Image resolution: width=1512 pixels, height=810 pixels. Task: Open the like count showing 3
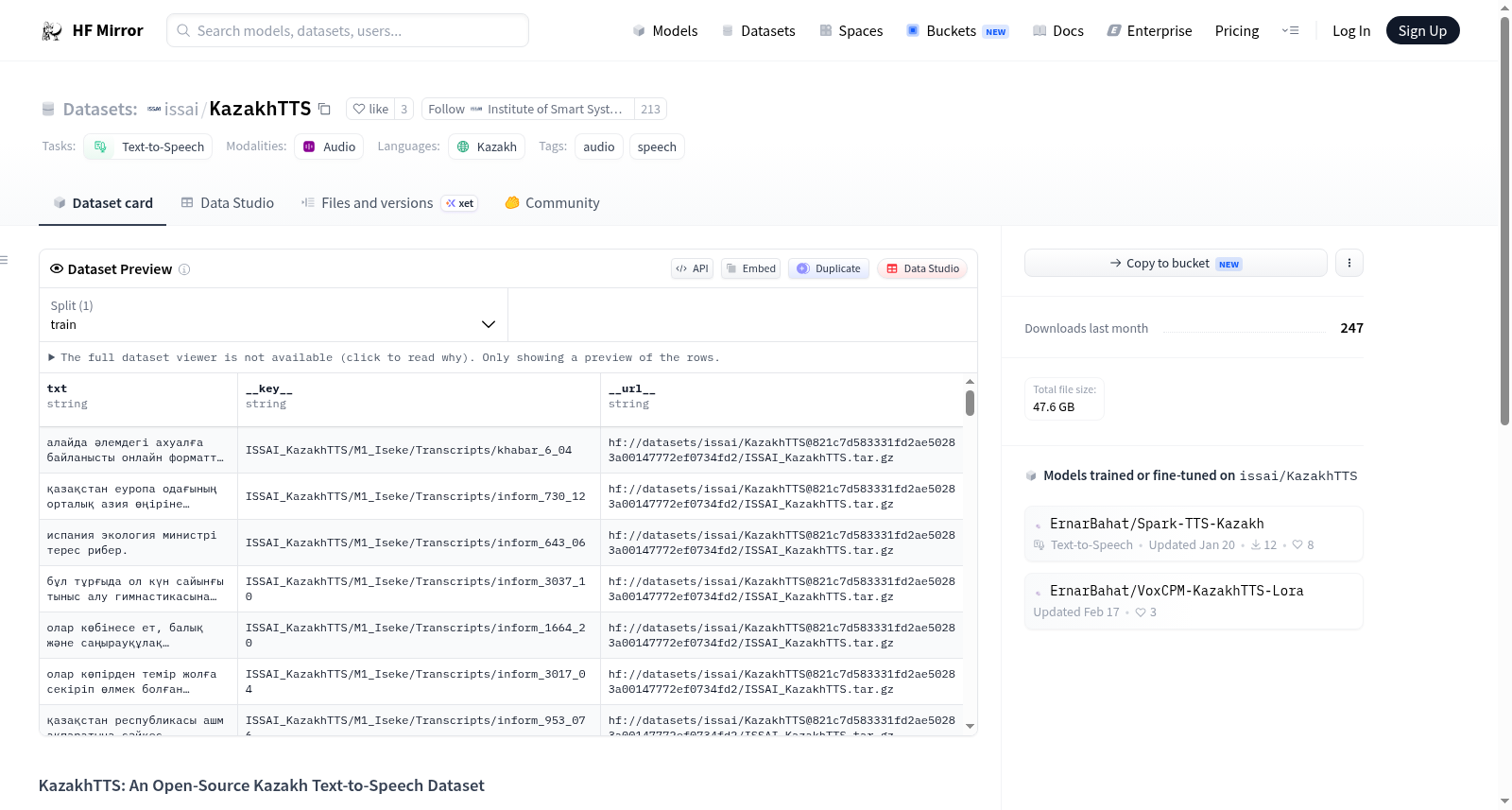coord(404,109)
